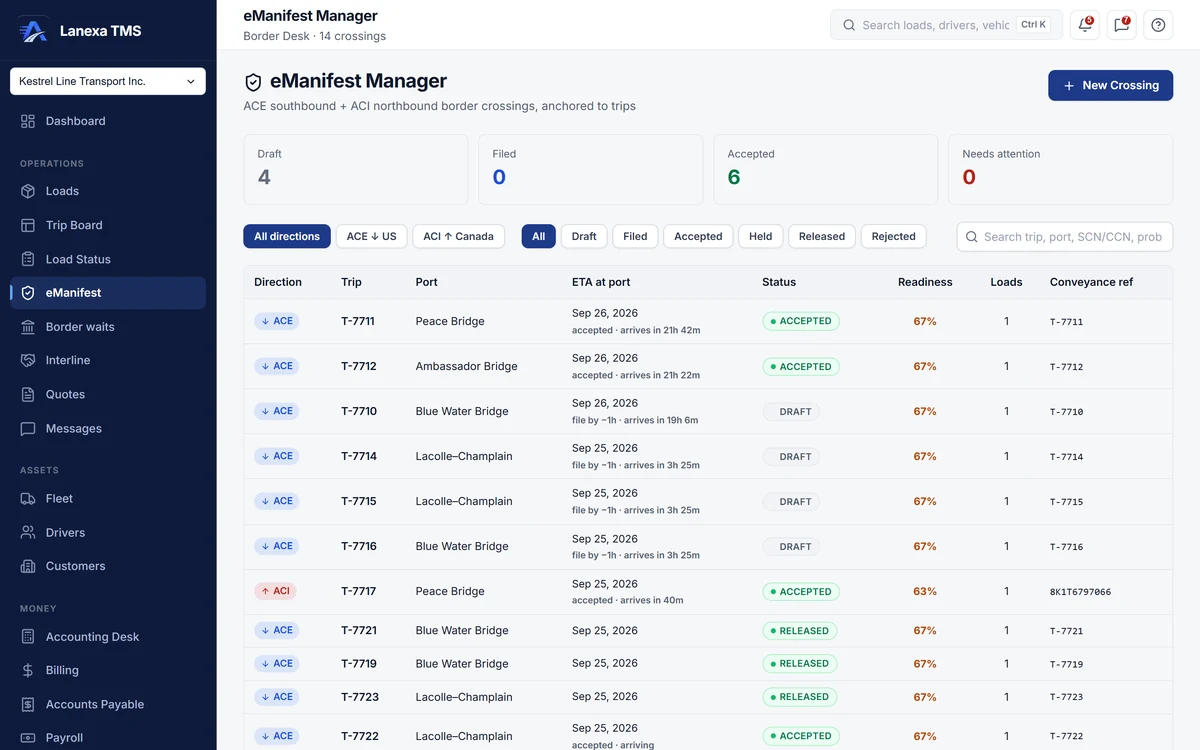Filter crossings by Rejected status
This screenshot has width=1200, height=750.
coord(893,236)
